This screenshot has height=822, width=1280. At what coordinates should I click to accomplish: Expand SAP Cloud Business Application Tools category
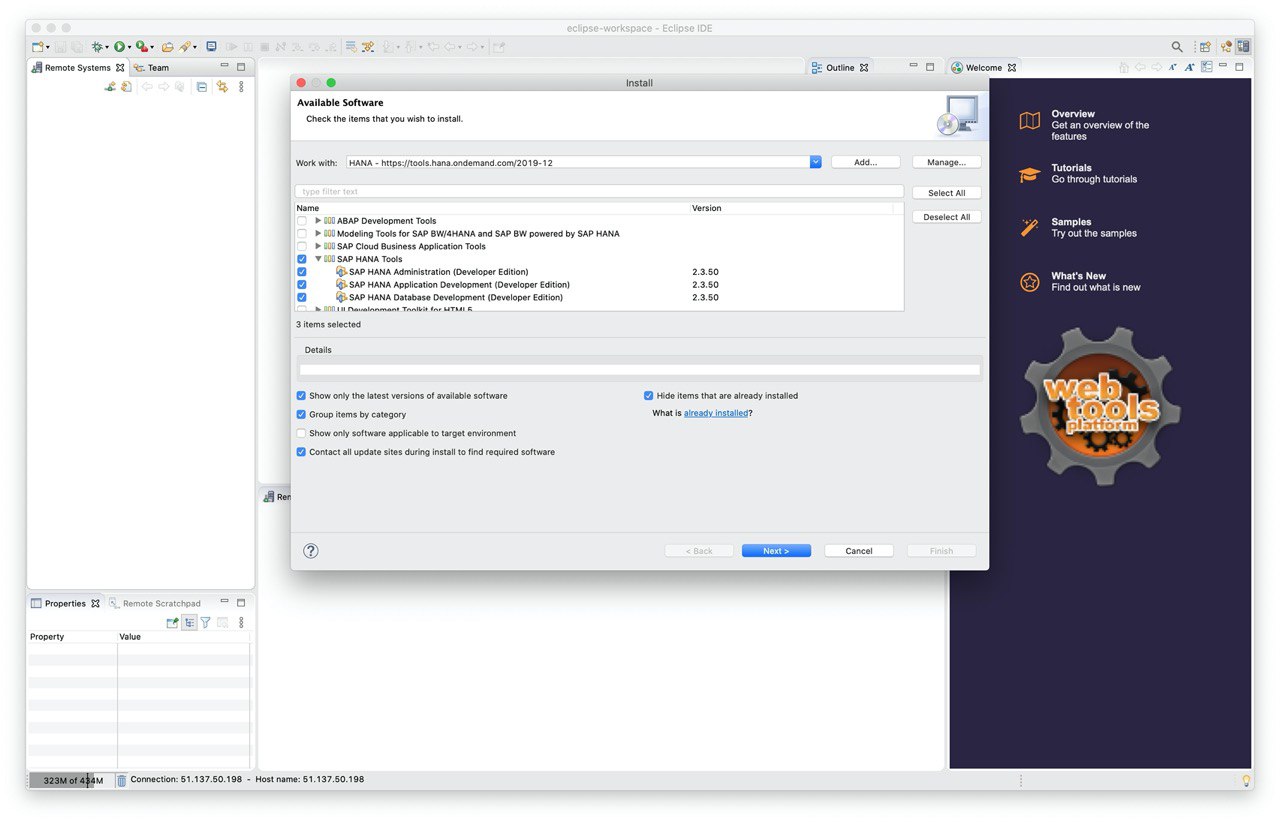pos(318,247)
